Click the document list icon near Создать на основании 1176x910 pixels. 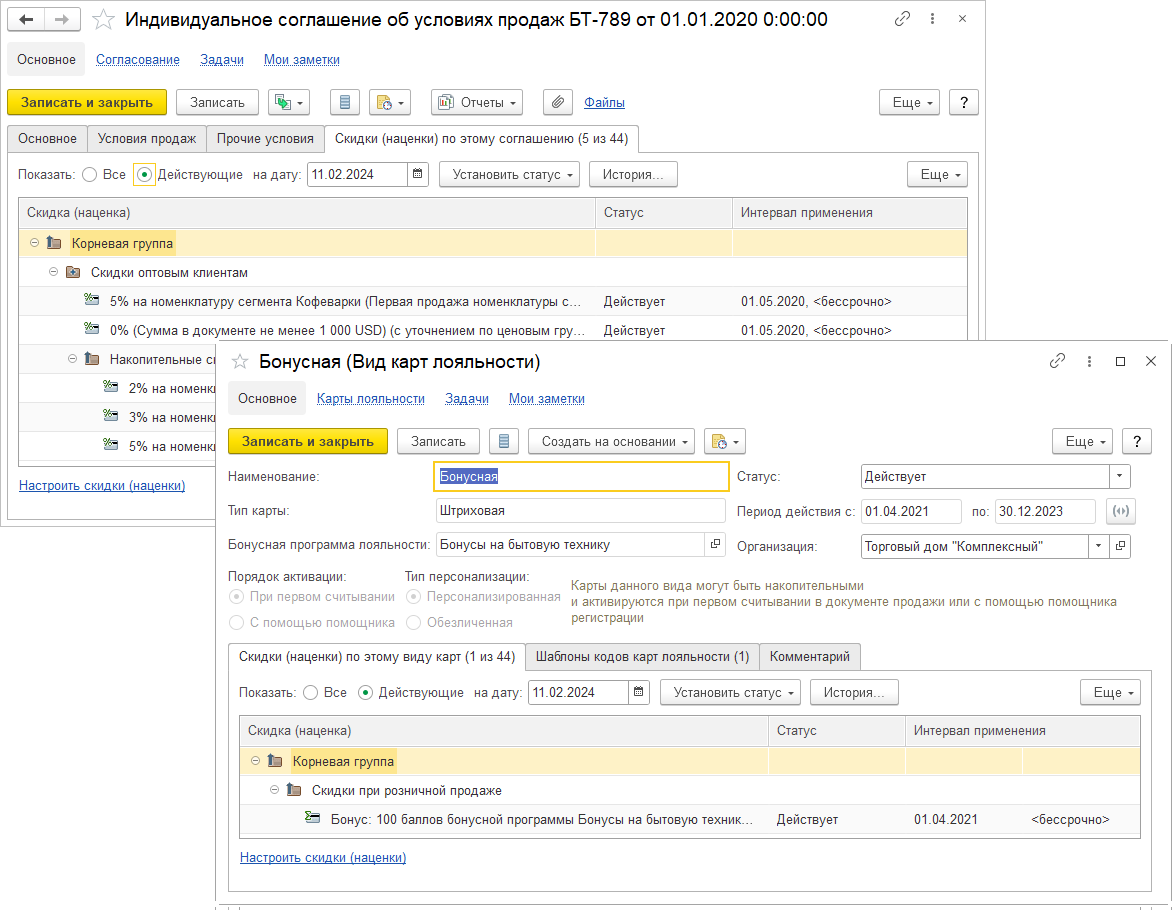[504, 441]
